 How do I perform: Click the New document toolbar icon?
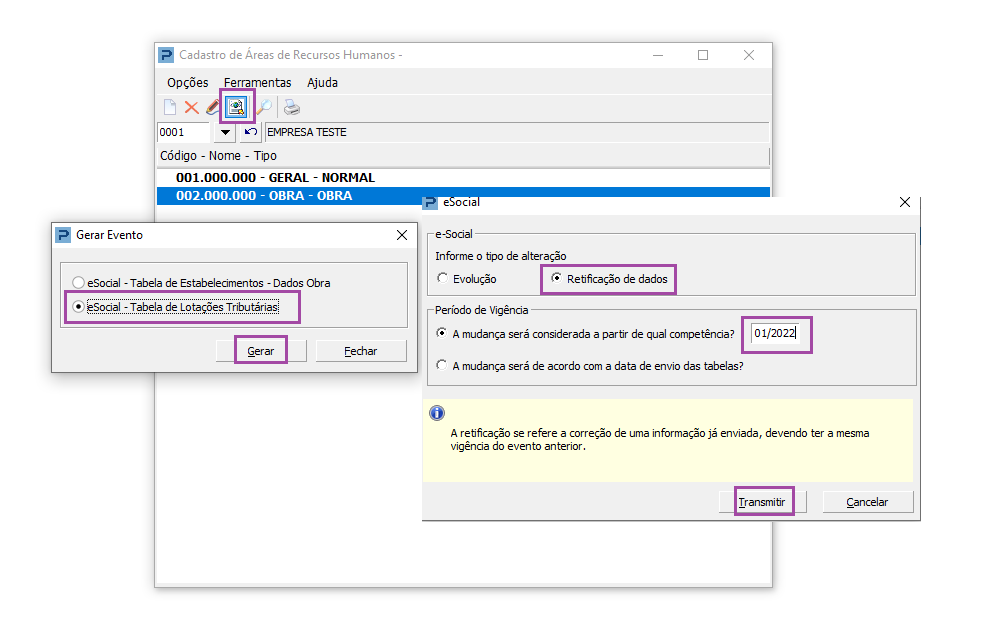pos(170,108)
